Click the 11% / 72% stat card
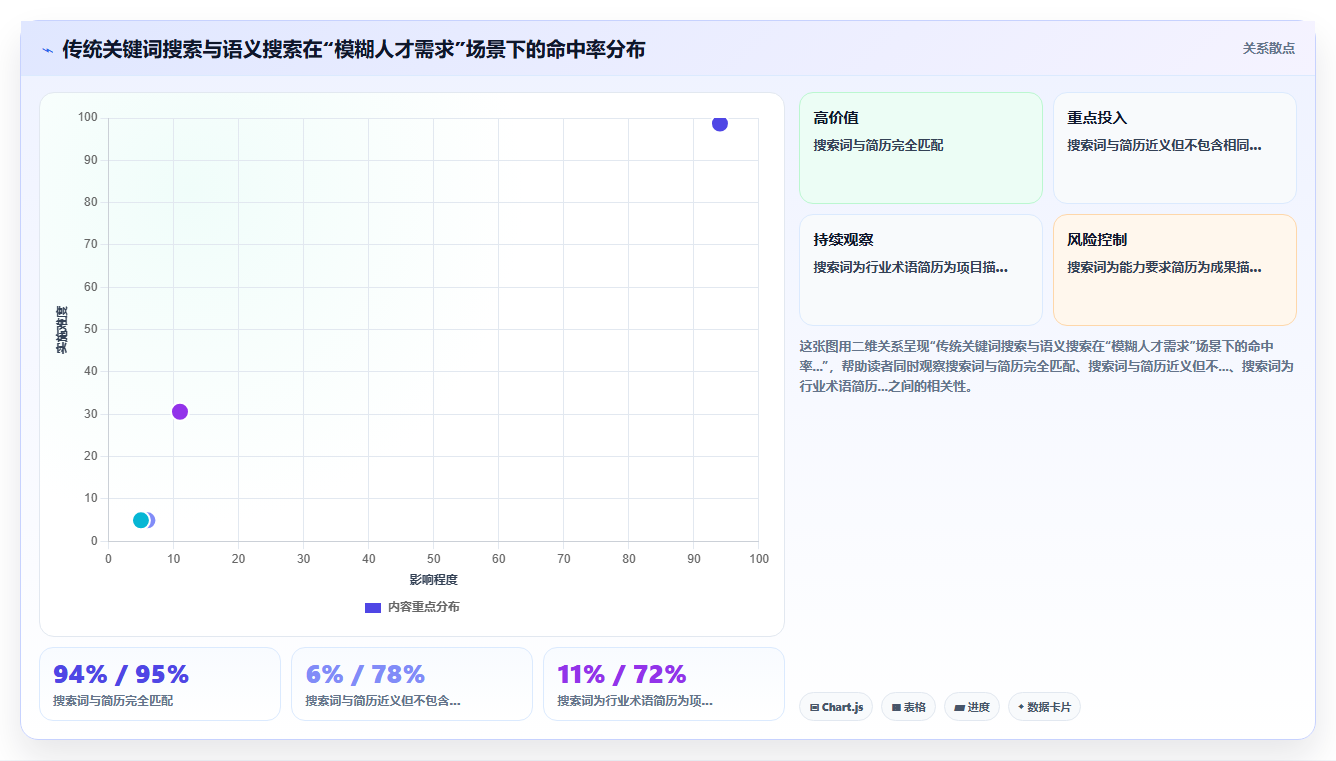The width and height of the screenshot is (1336, 761). 664,684
